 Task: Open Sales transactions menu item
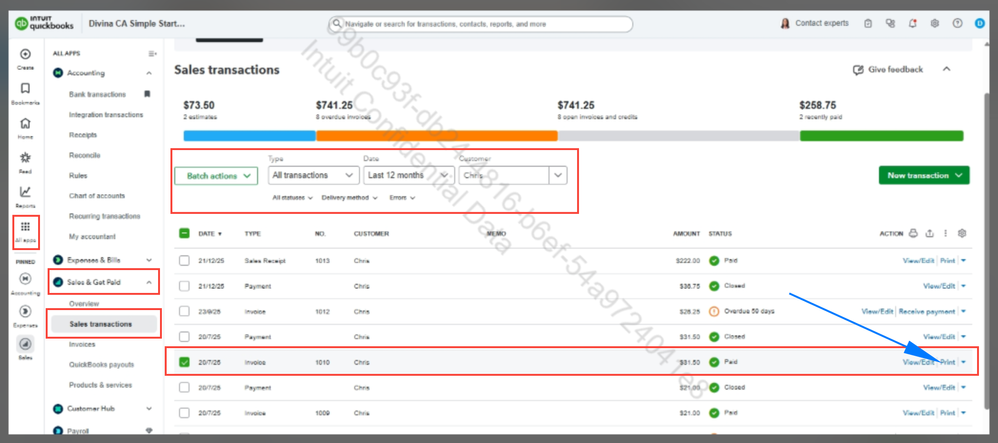[104, 324]
